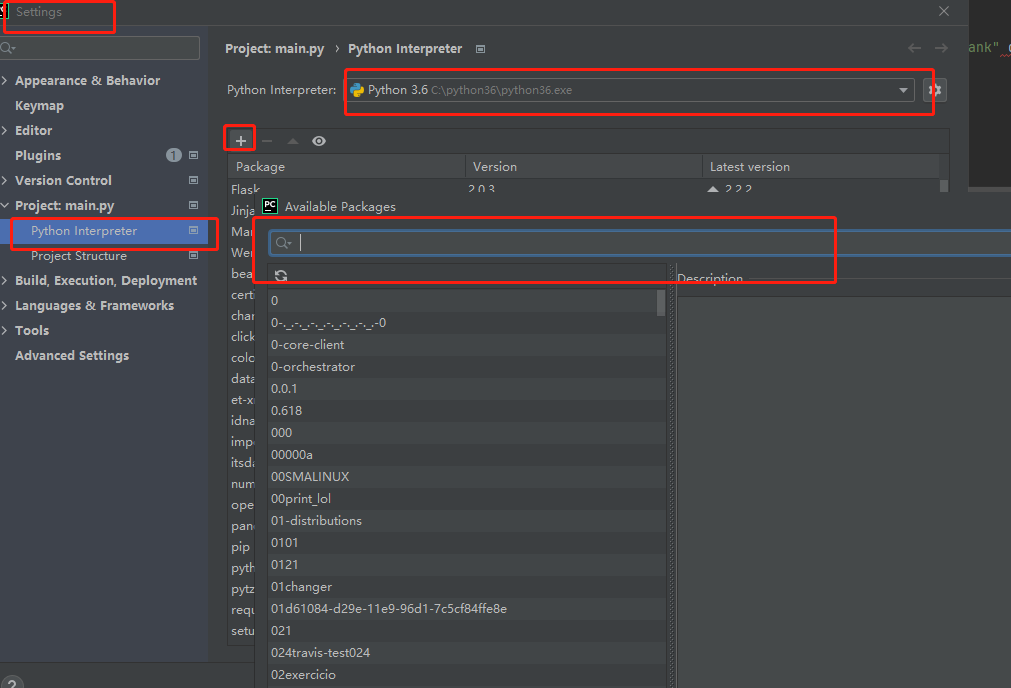Select the 02exercicio package

pyautogui.click(x=467, y=674)
